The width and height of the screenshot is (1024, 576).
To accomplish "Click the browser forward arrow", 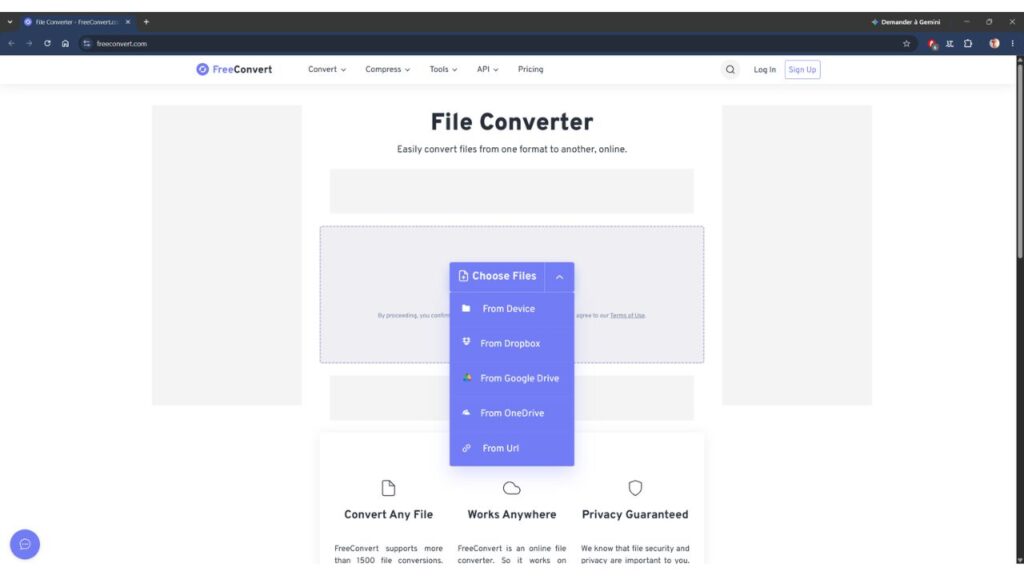I will tap(29, 44).
